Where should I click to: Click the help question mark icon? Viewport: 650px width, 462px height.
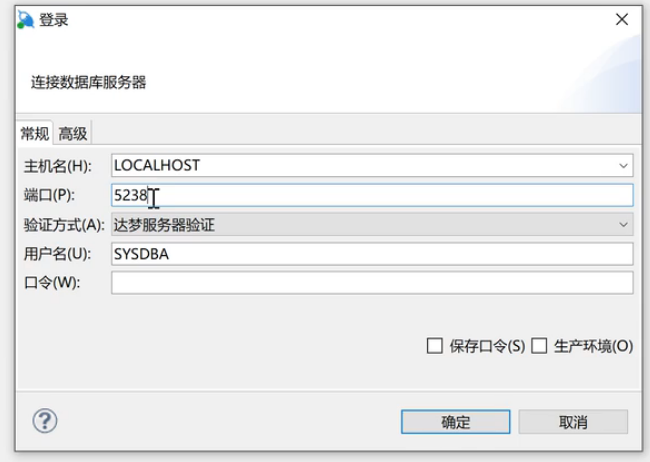pyautogui.click(x=45, y=421)
